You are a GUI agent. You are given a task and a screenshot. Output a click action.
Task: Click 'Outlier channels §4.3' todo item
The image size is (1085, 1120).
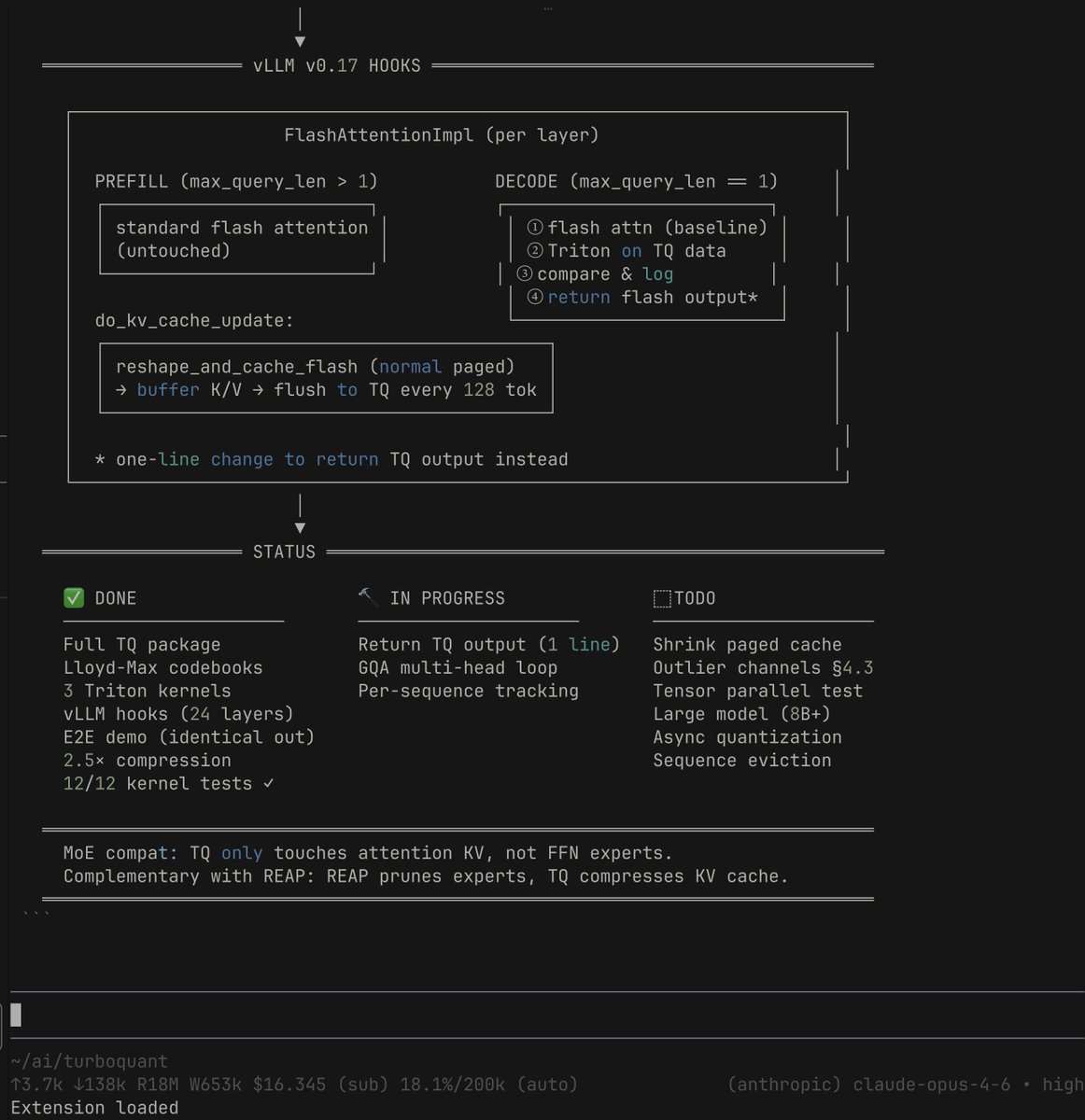click(x=763, y=668)
